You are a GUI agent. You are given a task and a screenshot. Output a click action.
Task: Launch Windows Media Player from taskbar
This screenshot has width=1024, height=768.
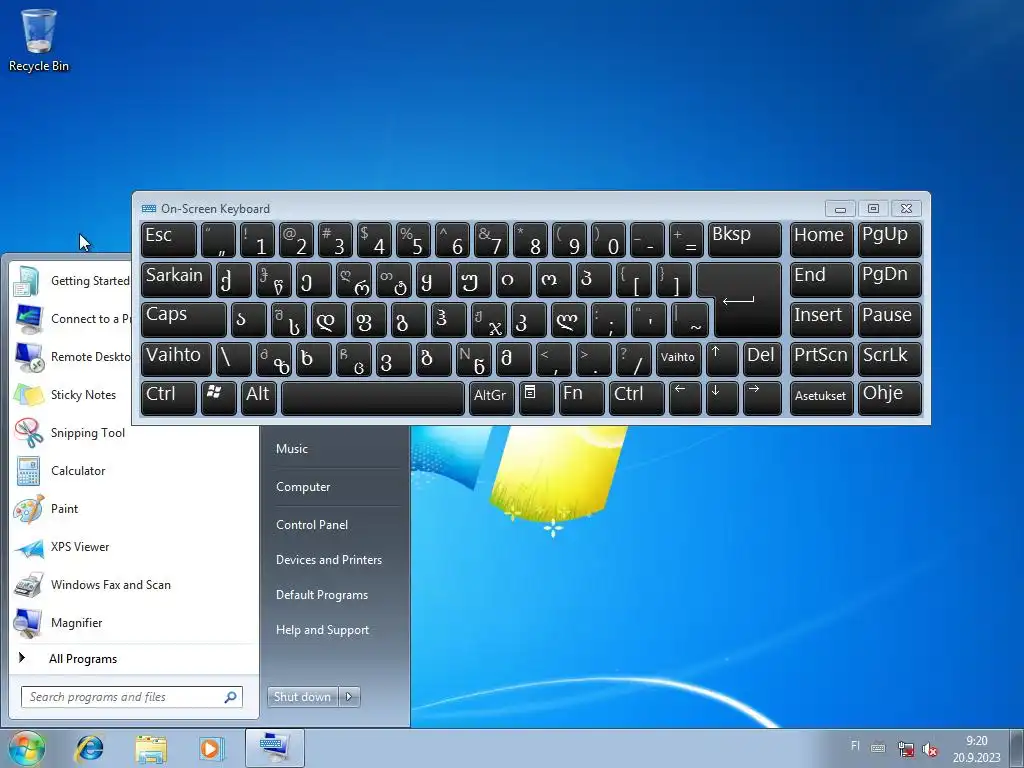[212, 748]
